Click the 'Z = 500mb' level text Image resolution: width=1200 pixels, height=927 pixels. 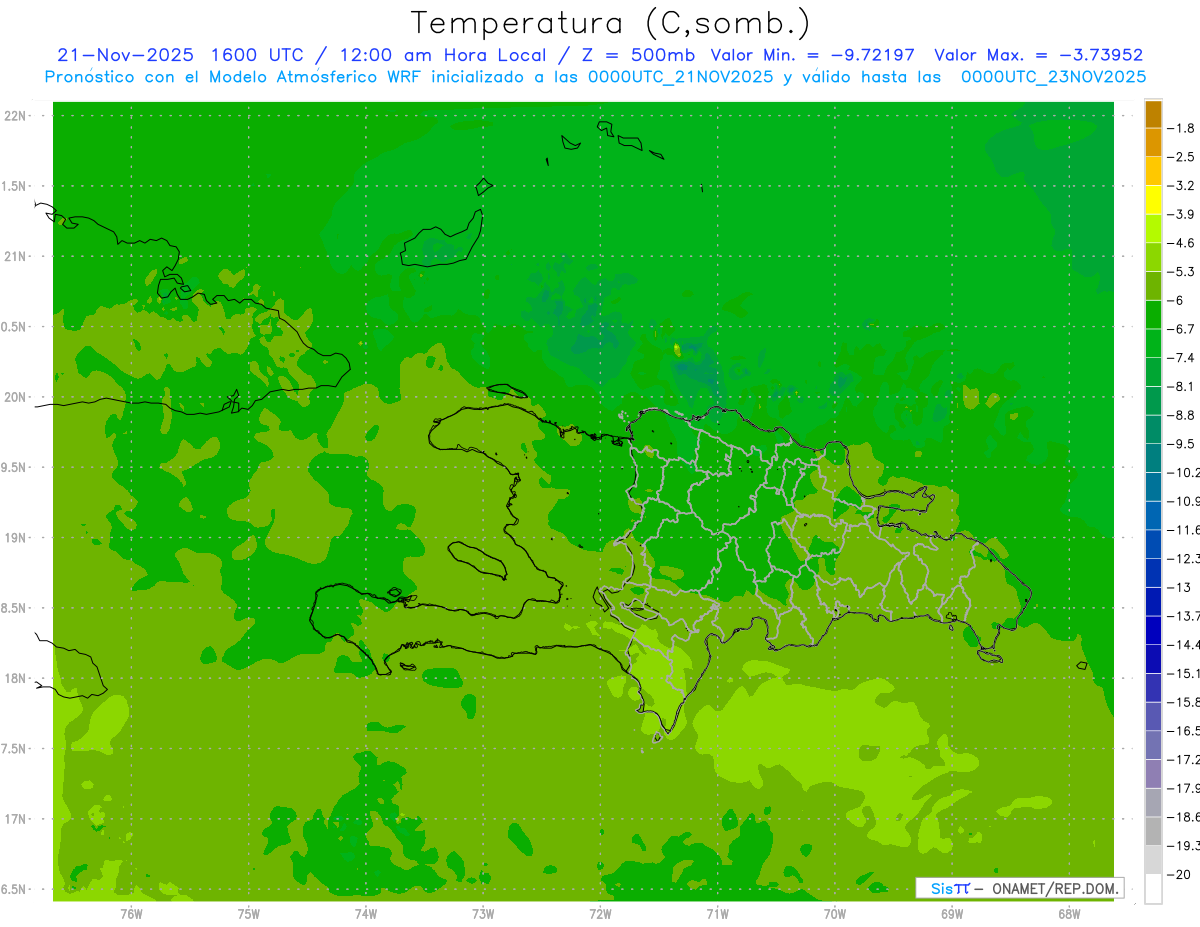(636, 55)
